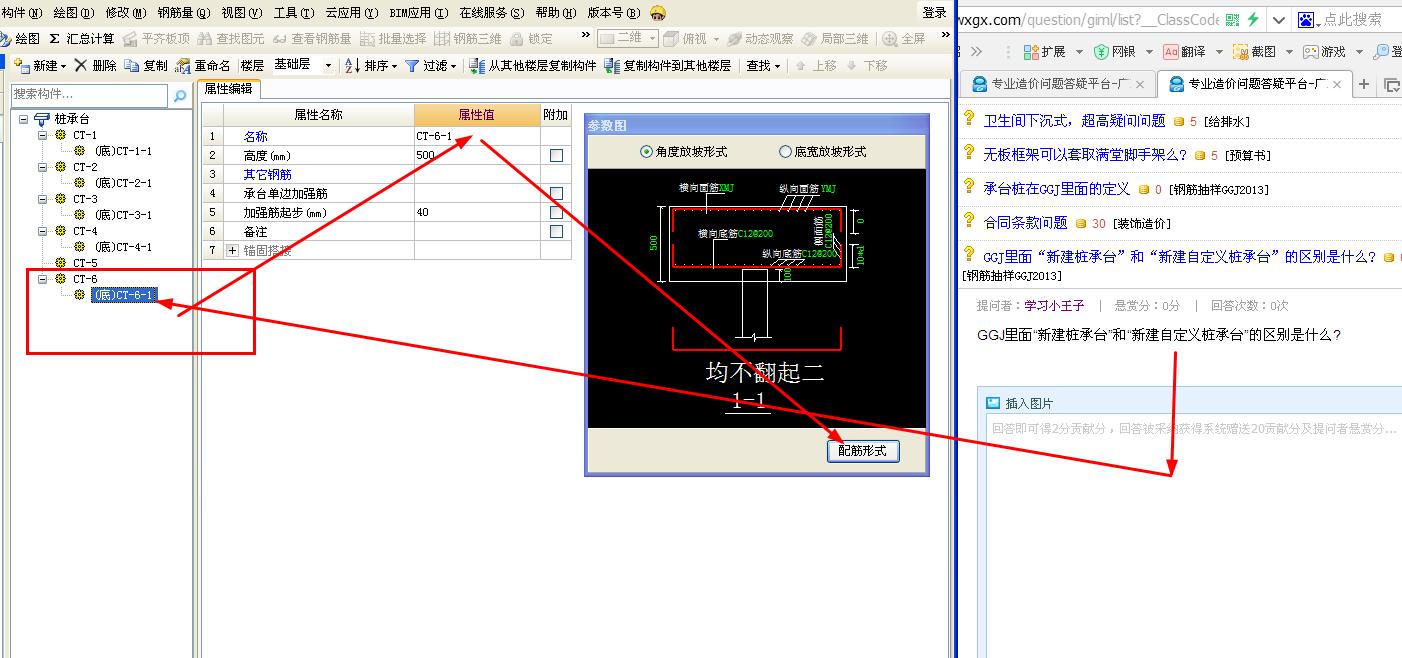
Task: Open link 无板框架可以套取满堂脚手架么?
Action: (1085, 155)
